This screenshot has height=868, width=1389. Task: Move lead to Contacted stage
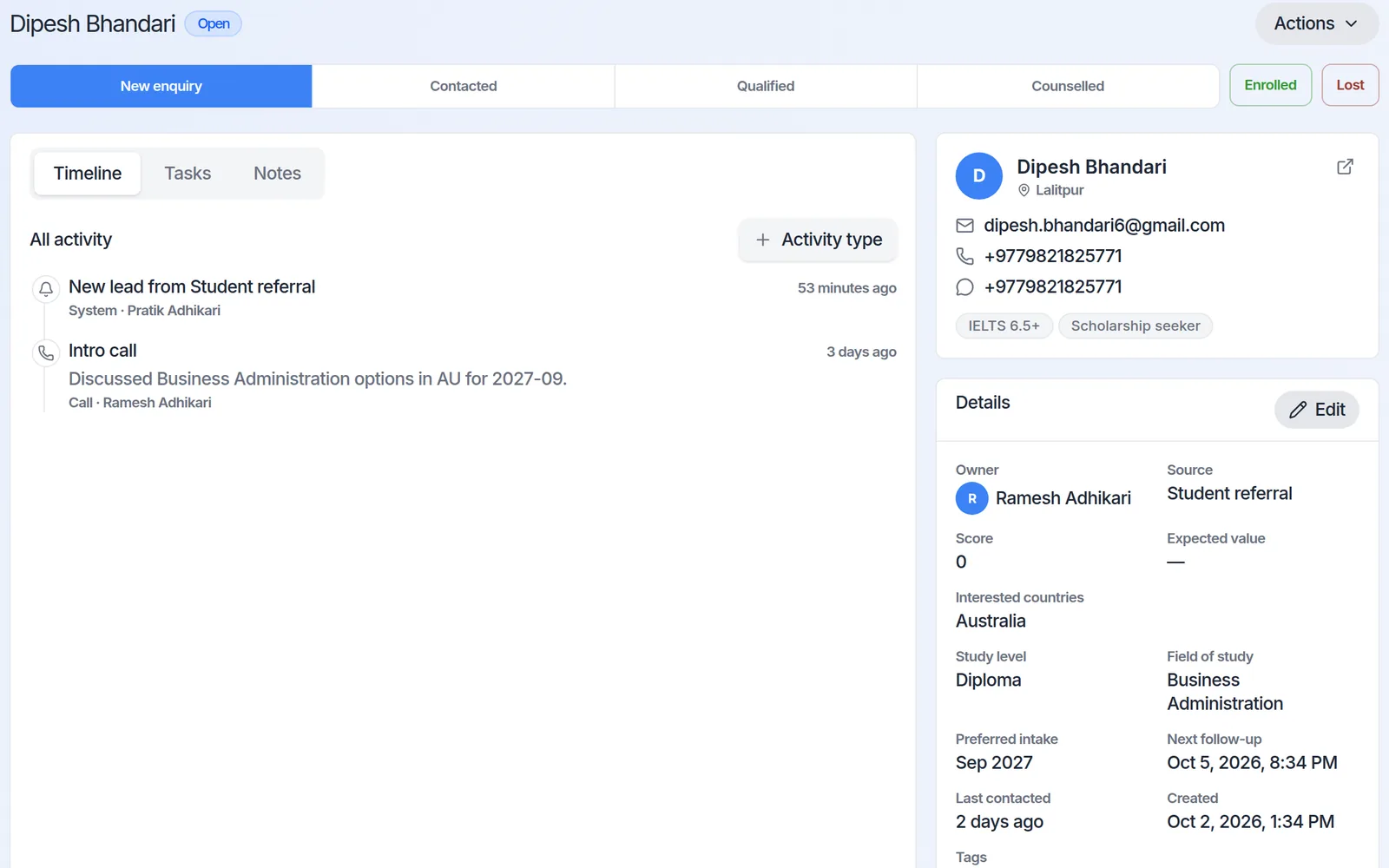(x=464, y=86)
